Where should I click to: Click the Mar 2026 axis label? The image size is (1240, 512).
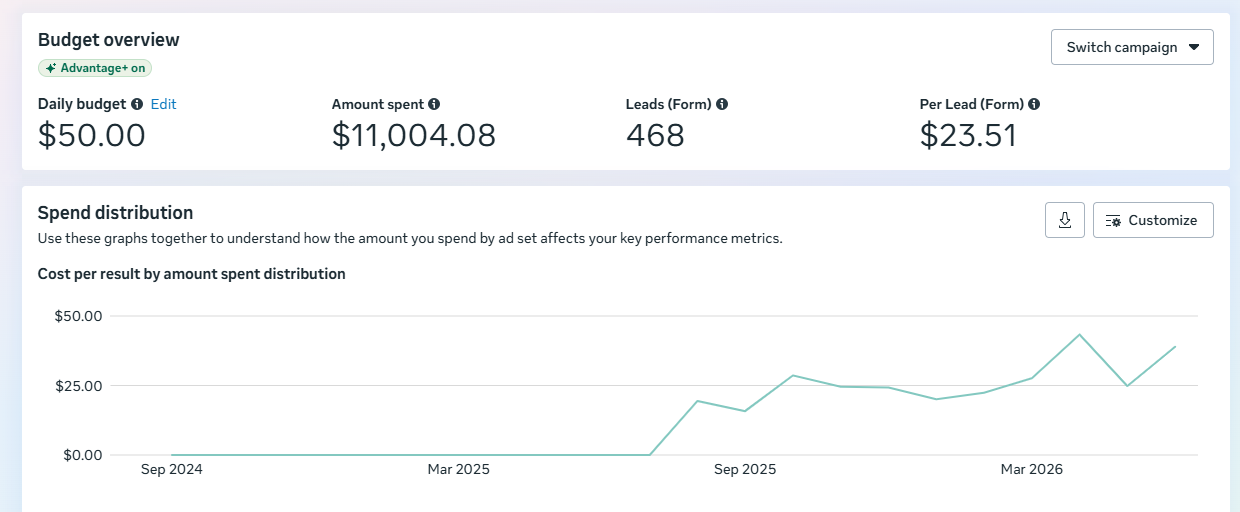(1032, 469)
